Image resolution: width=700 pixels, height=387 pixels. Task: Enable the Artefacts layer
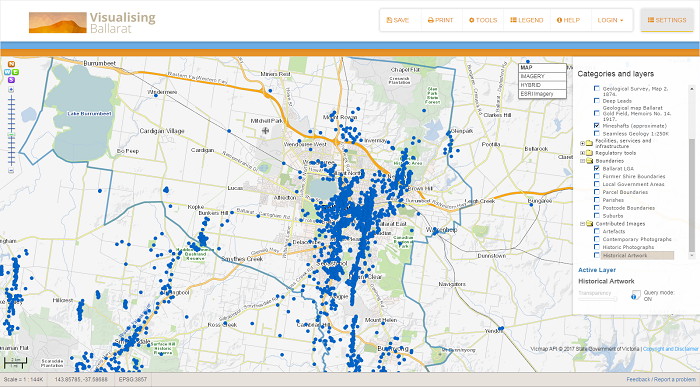597,231
